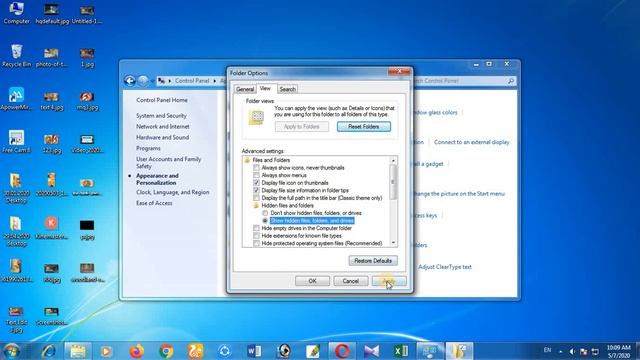Viewport: 640px width, 360px height.
Task: Open UC Browser from the taskbar
Action: pyautogui.click(x=196, y=351)
